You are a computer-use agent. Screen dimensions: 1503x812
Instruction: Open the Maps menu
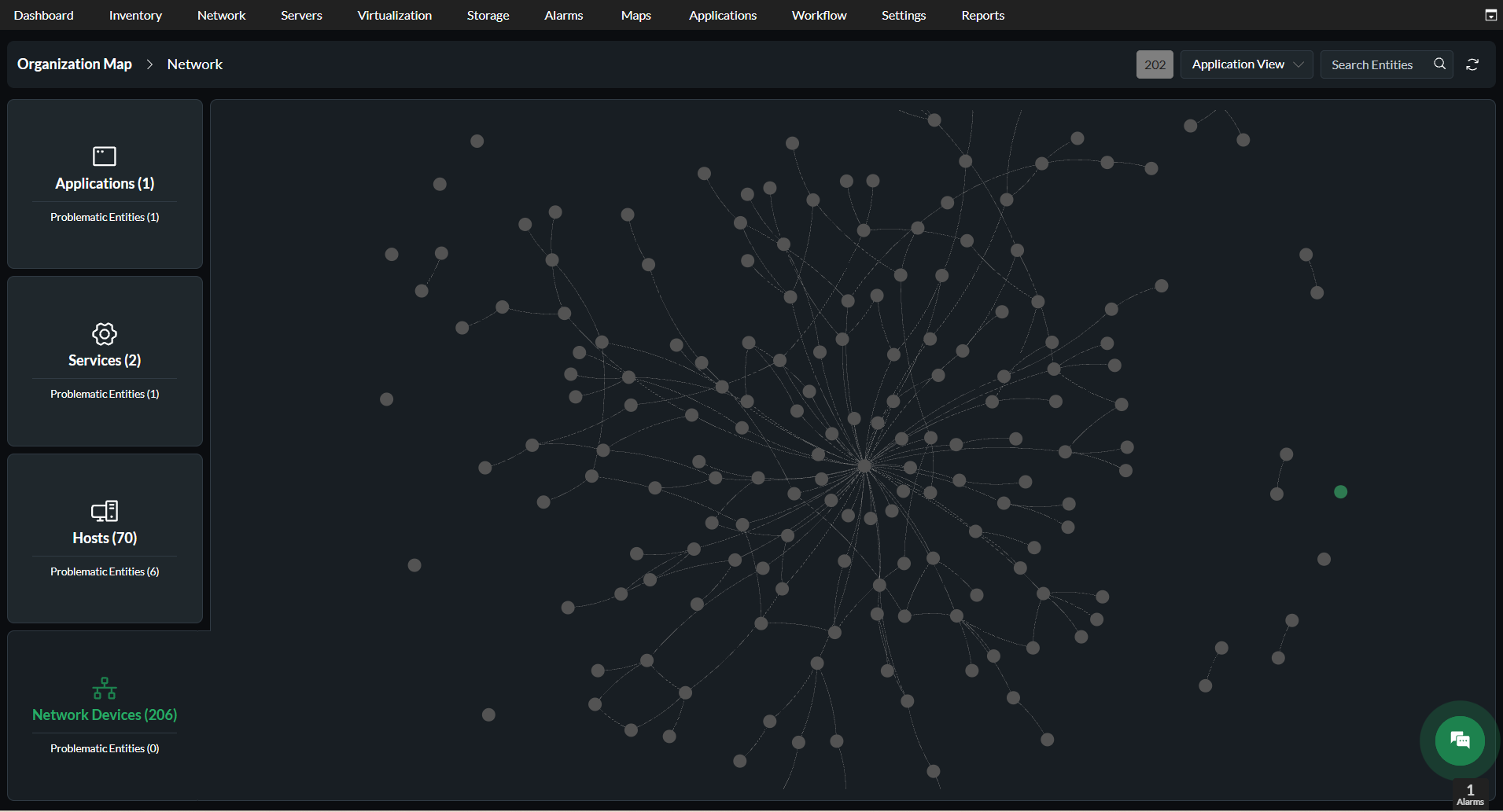pos(635,15)
